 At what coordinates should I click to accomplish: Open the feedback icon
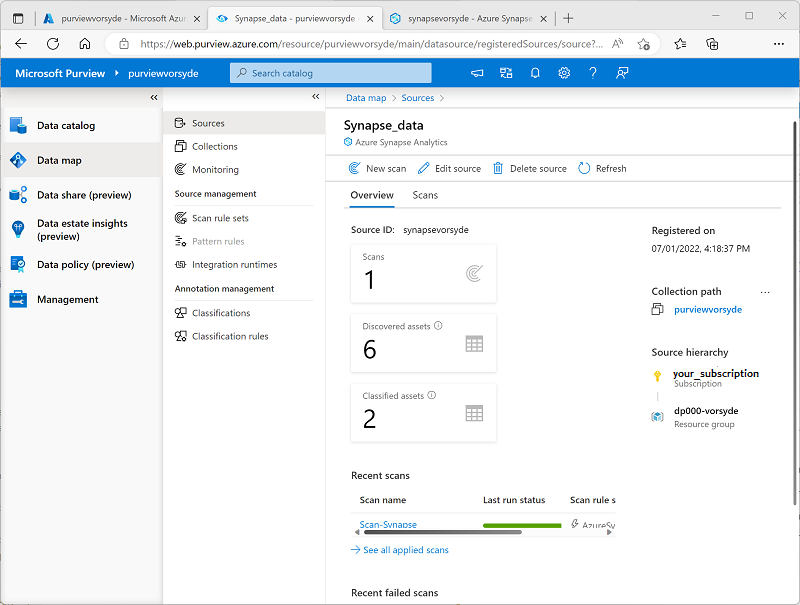point(622,73)
